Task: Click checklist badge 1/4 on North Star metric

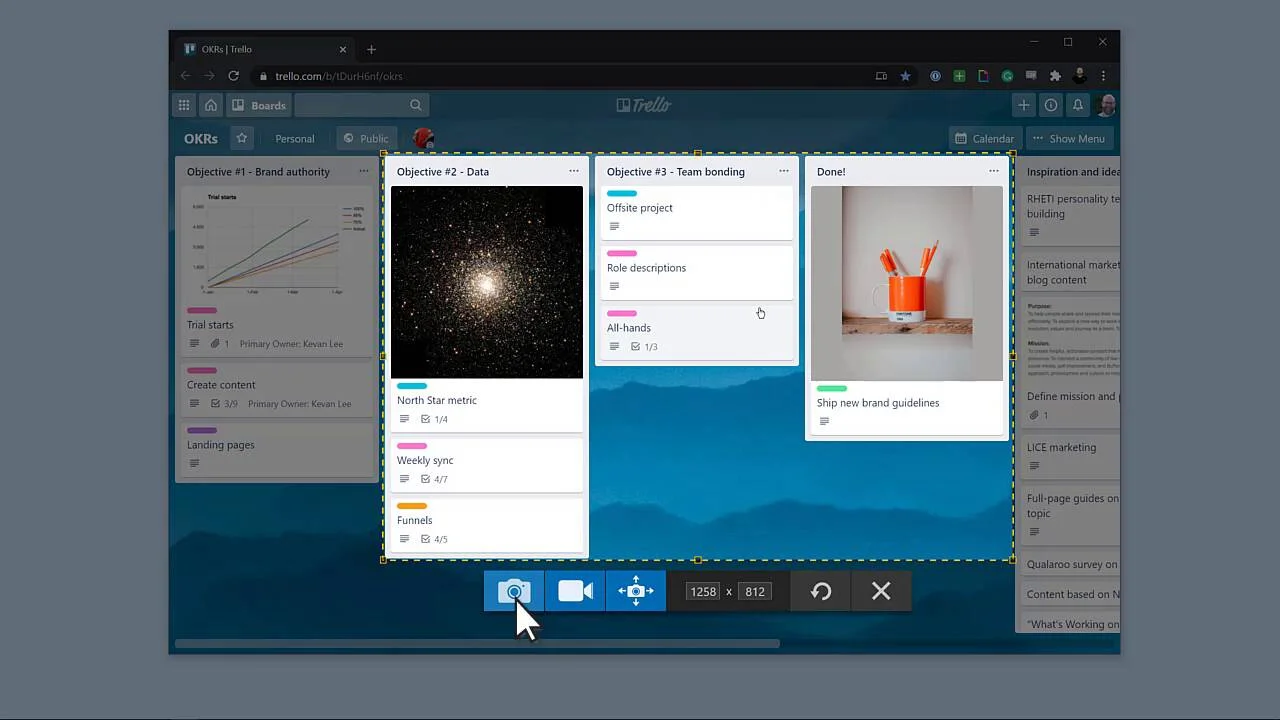Action: (x=434, y=419)
